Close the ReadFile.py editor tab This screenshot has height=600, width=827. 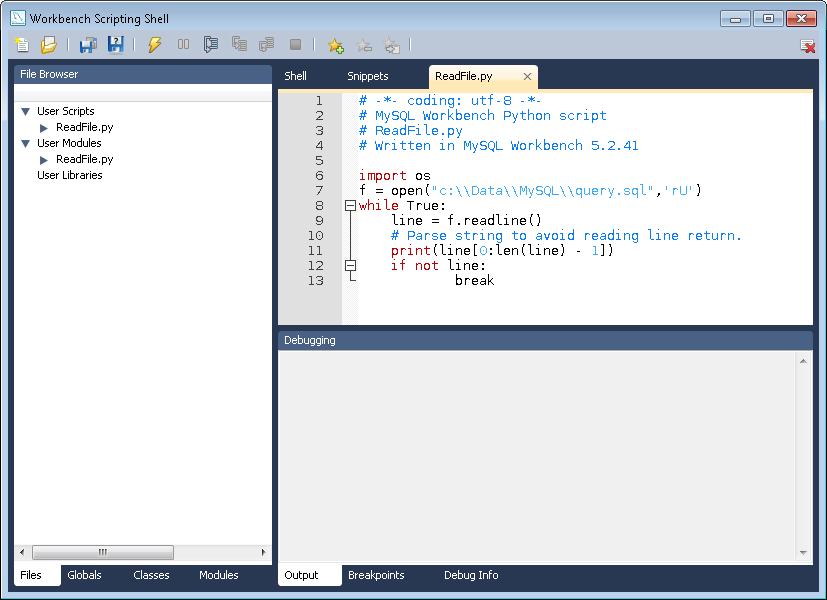pyautogui.click(x=527, y=76)
